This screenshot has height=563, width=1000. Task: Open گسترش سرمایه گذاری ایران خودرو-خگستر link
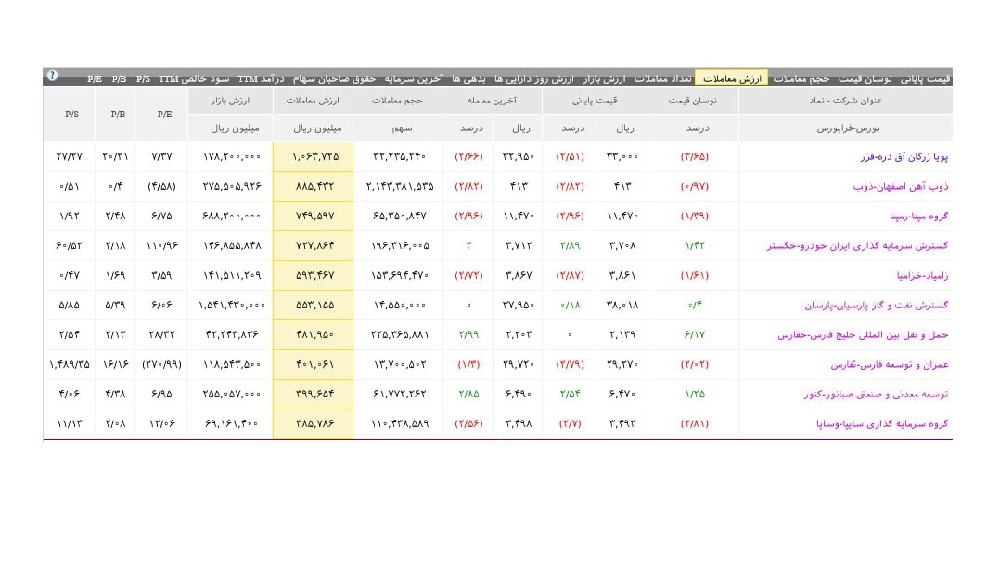pyautogui.click(x=857, y=245)
